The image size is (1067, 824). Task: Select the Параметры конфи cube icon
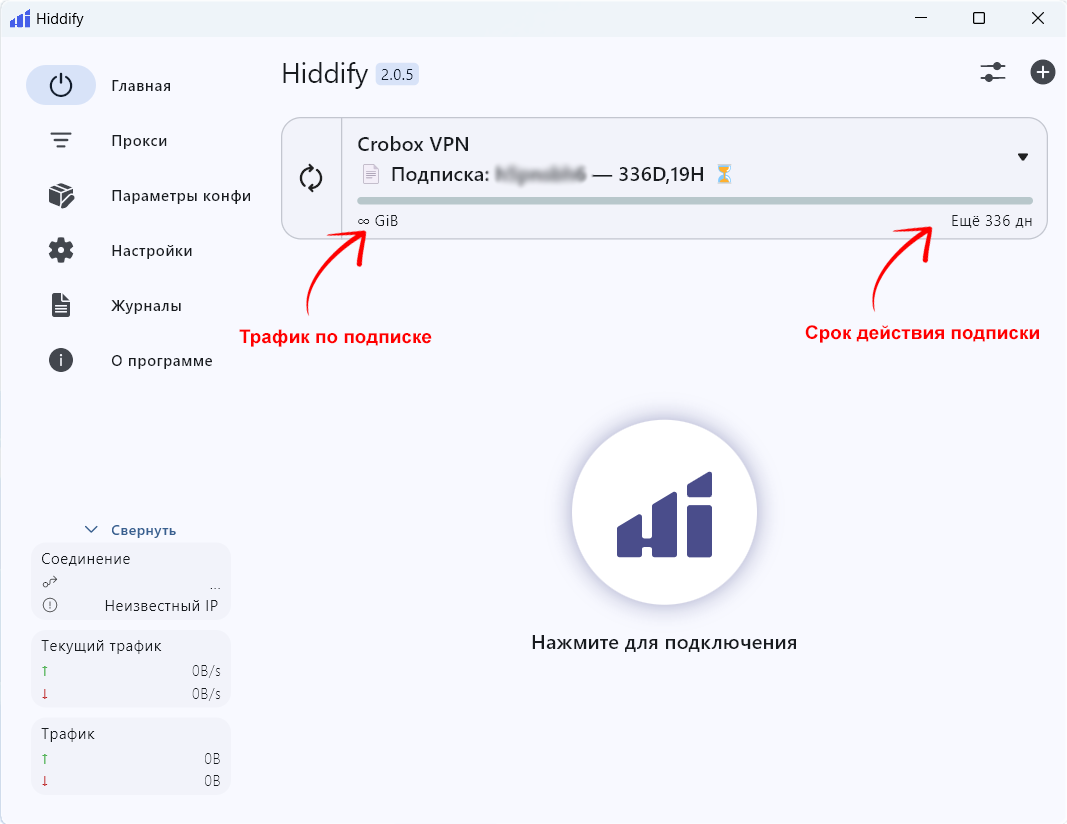pyautogui.click(x=60, y=196)
